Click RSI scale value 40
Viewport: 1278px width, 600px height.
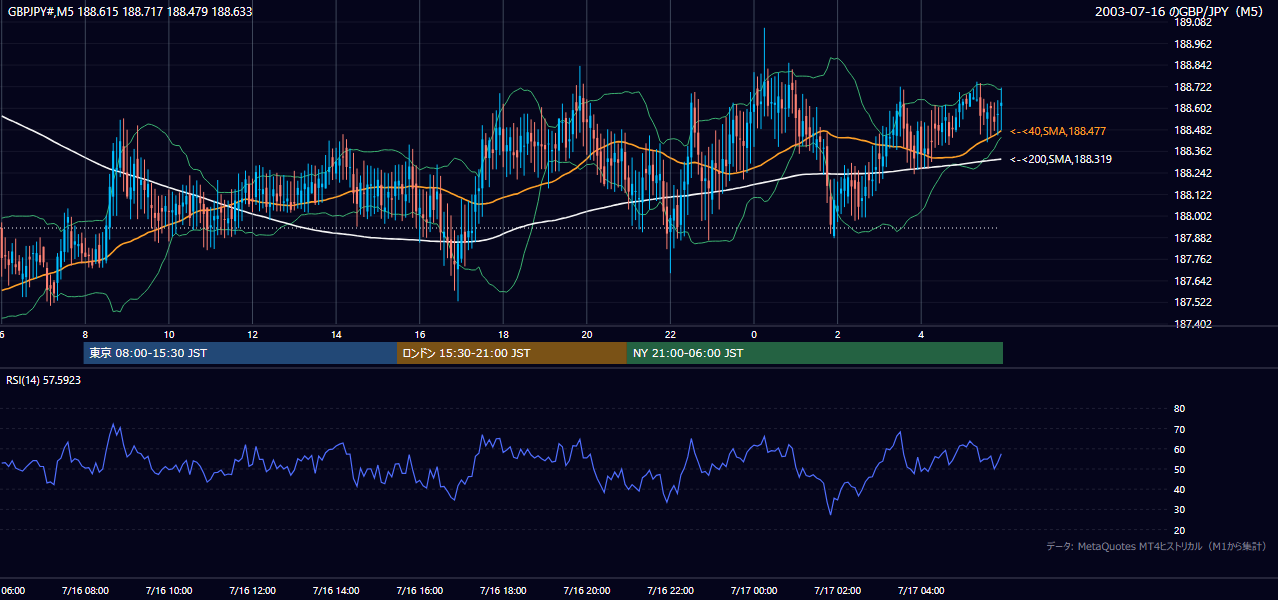(1179, 489)
